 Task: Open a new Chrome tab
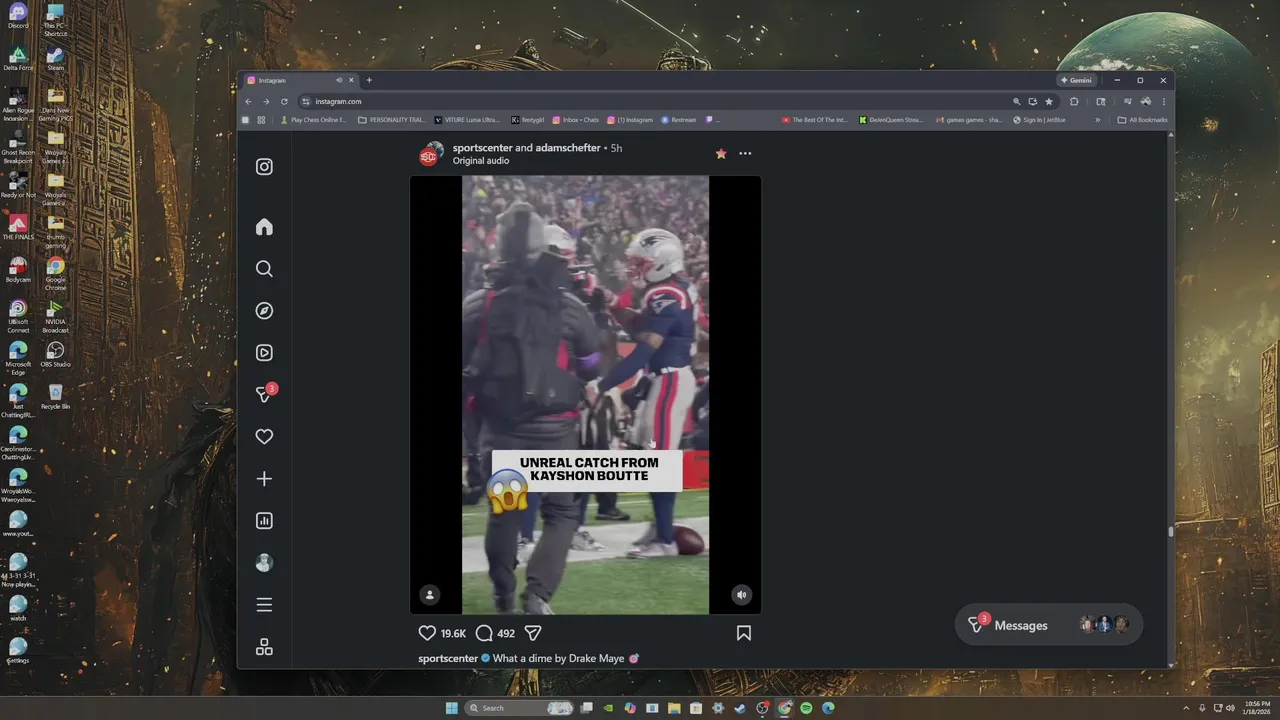[x=369, y=80]
